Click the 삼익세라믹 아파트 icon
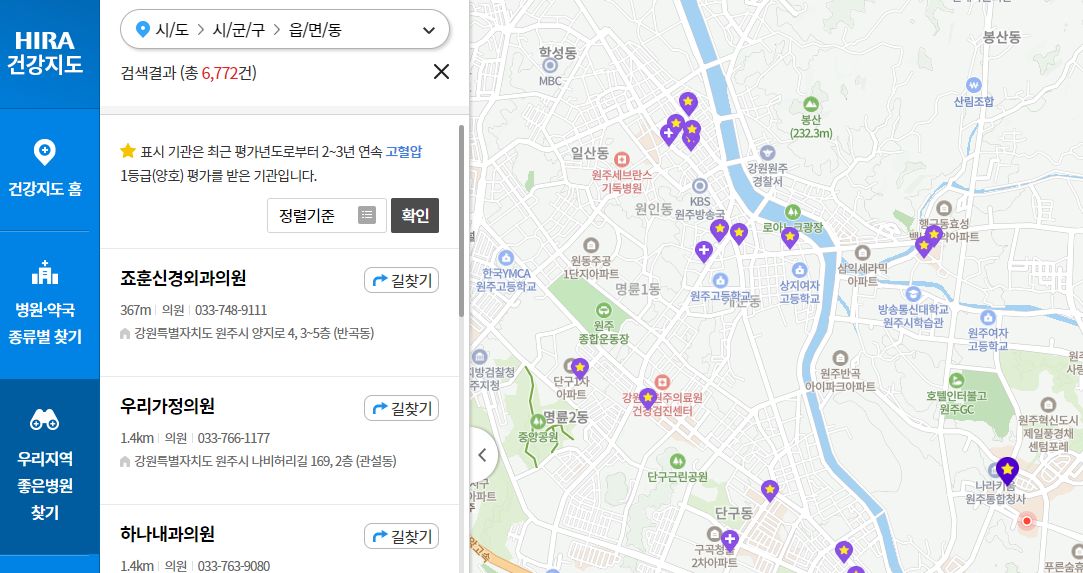The height and width of the screenshot is (573, 1083). (862, 253)
